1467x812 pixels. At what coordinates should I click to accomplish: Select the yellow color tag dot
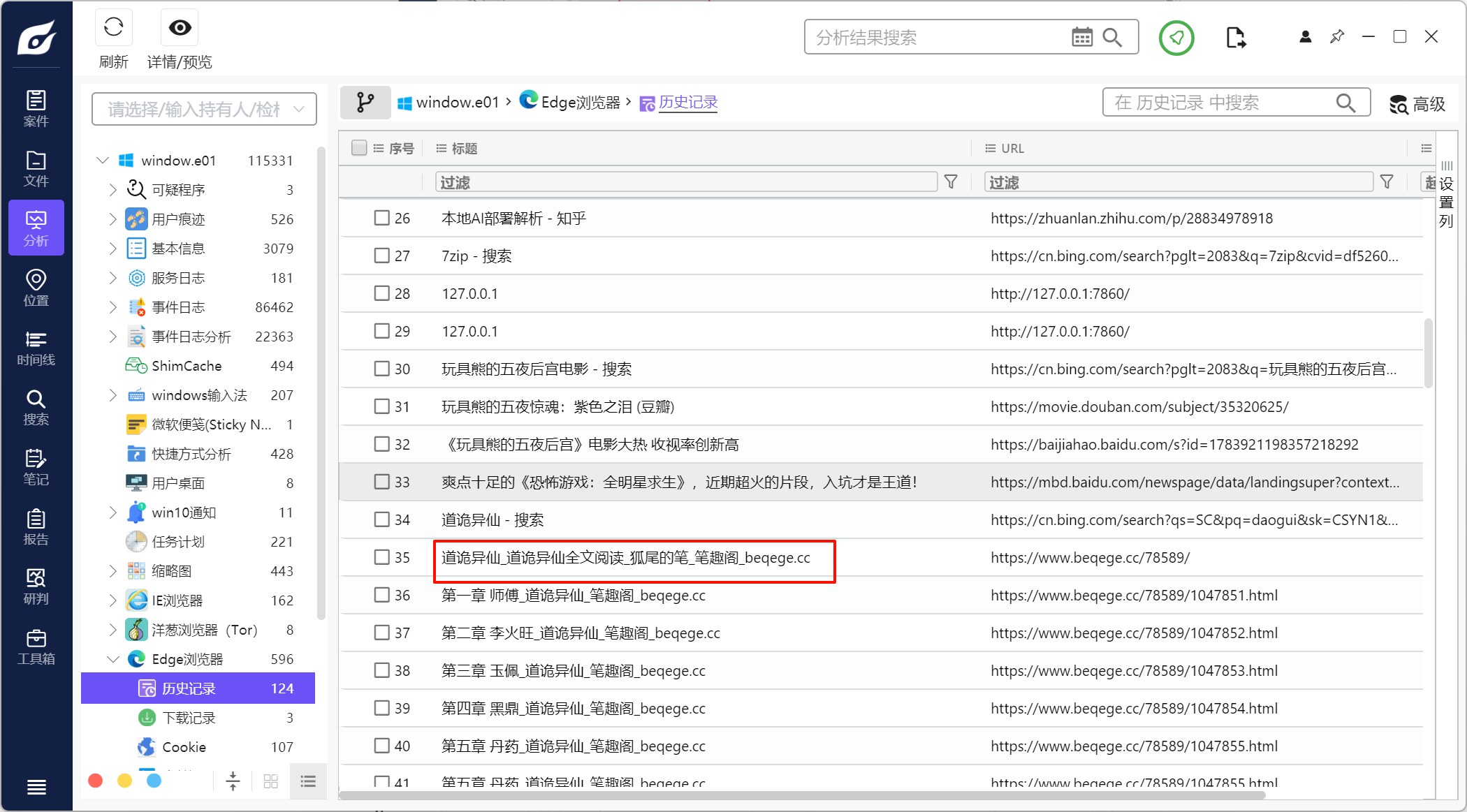point(124,781)
